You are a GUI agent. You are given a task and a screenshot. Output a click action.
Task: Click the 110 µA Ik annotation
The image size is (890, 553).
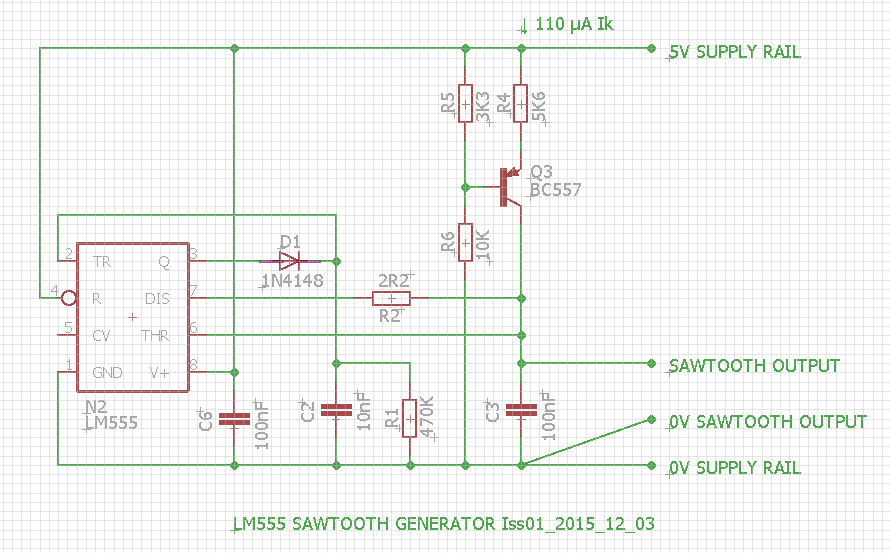pos(574,24)
